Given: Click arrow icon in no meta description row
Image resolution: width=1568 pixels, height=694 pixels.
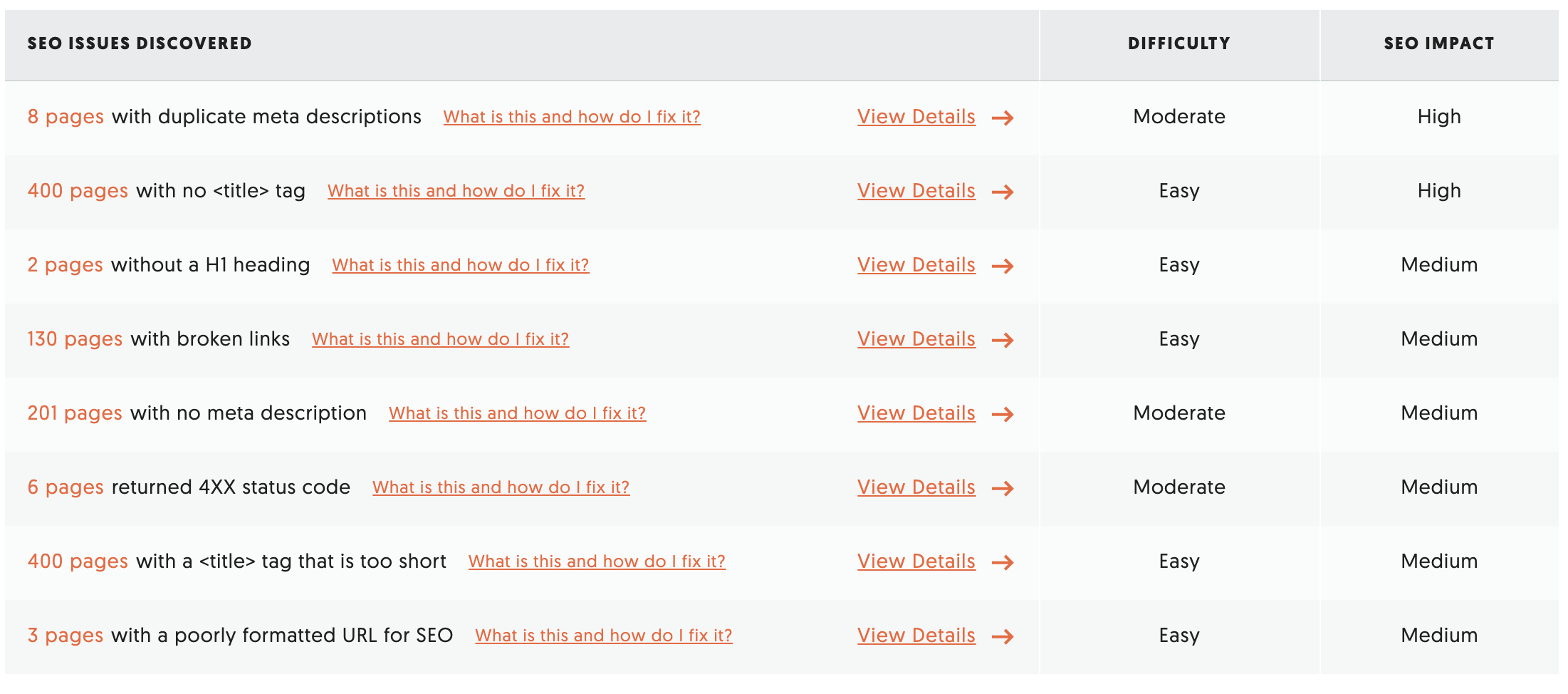Looking at the screenshot, I should click(1003, 414).
